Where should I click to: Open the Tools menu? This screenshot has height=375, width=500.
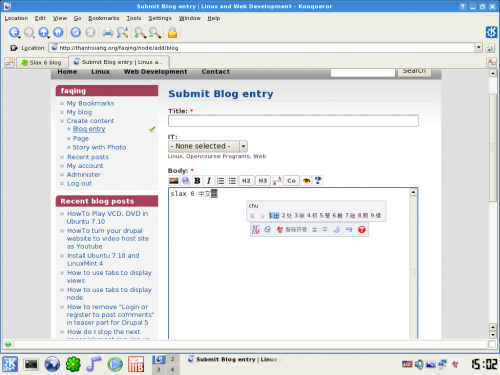[x=134, y=18]
